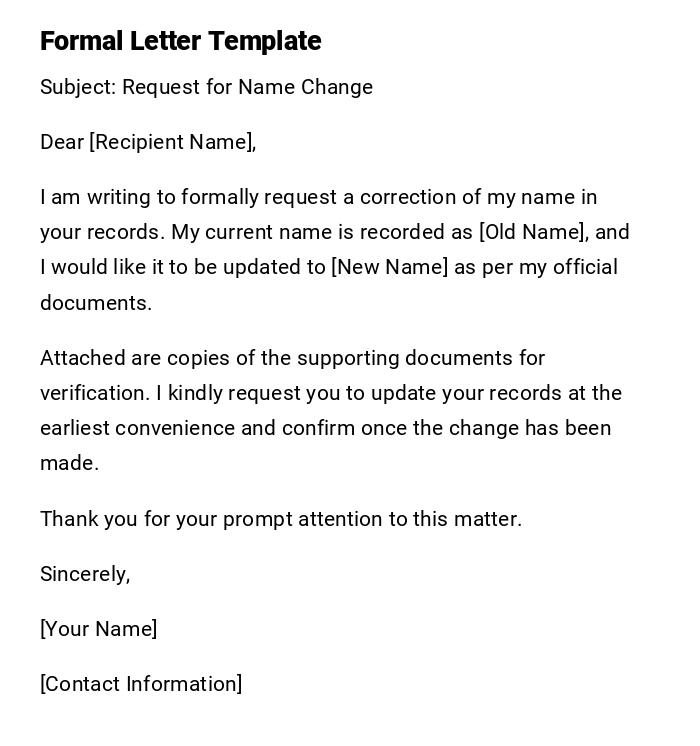
Task: Click the phrase earliest convenience
Action: click(x=139, y=428)
